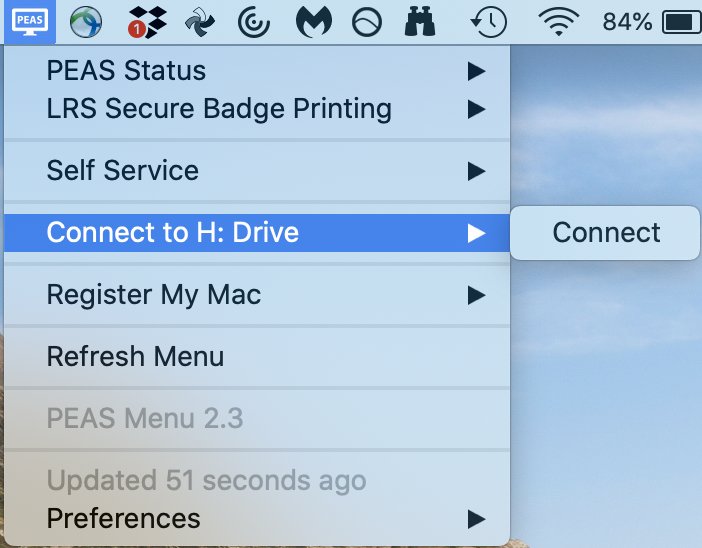
Task: Open the Wi-Fi status menu
Action: point(557,22)
